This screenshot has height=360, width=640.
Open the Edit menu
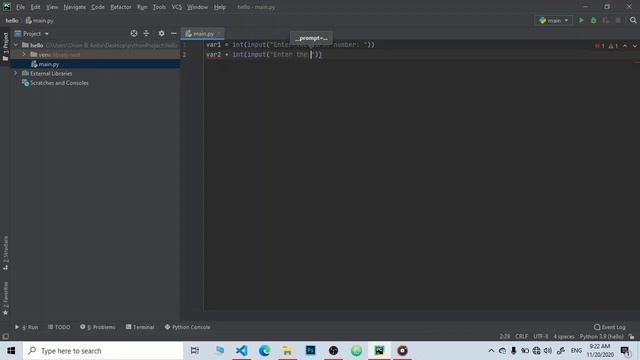tap(36, 7)
